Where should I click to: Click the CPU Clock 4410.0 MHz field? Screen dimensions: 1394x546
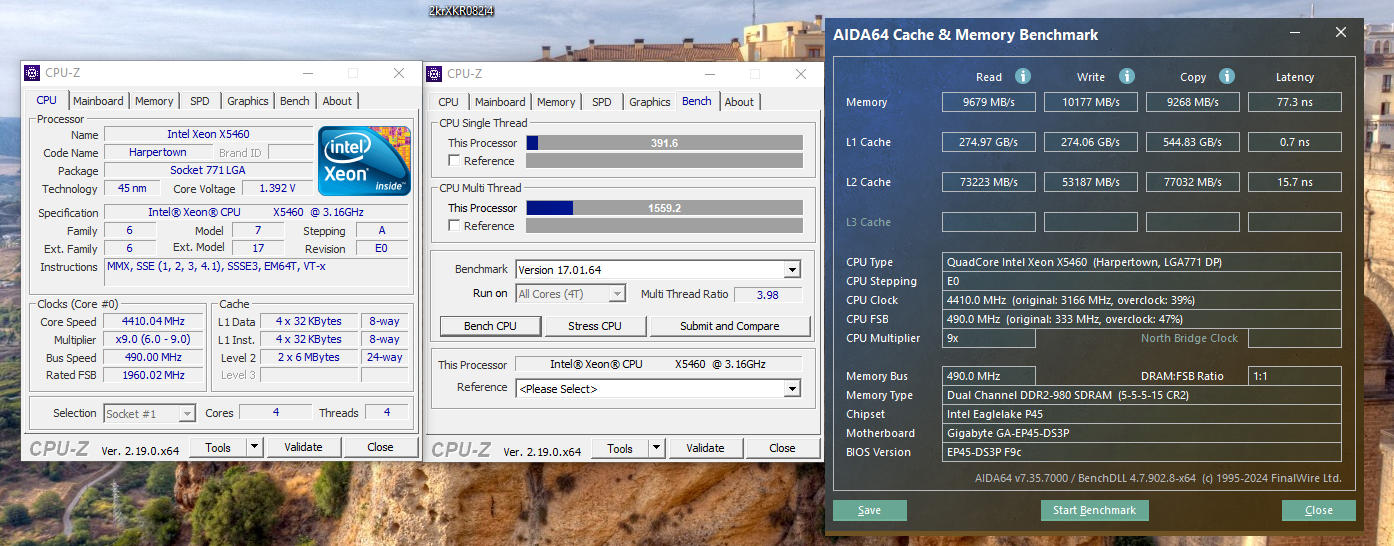pyautogui.click(x=1142, y=300)
